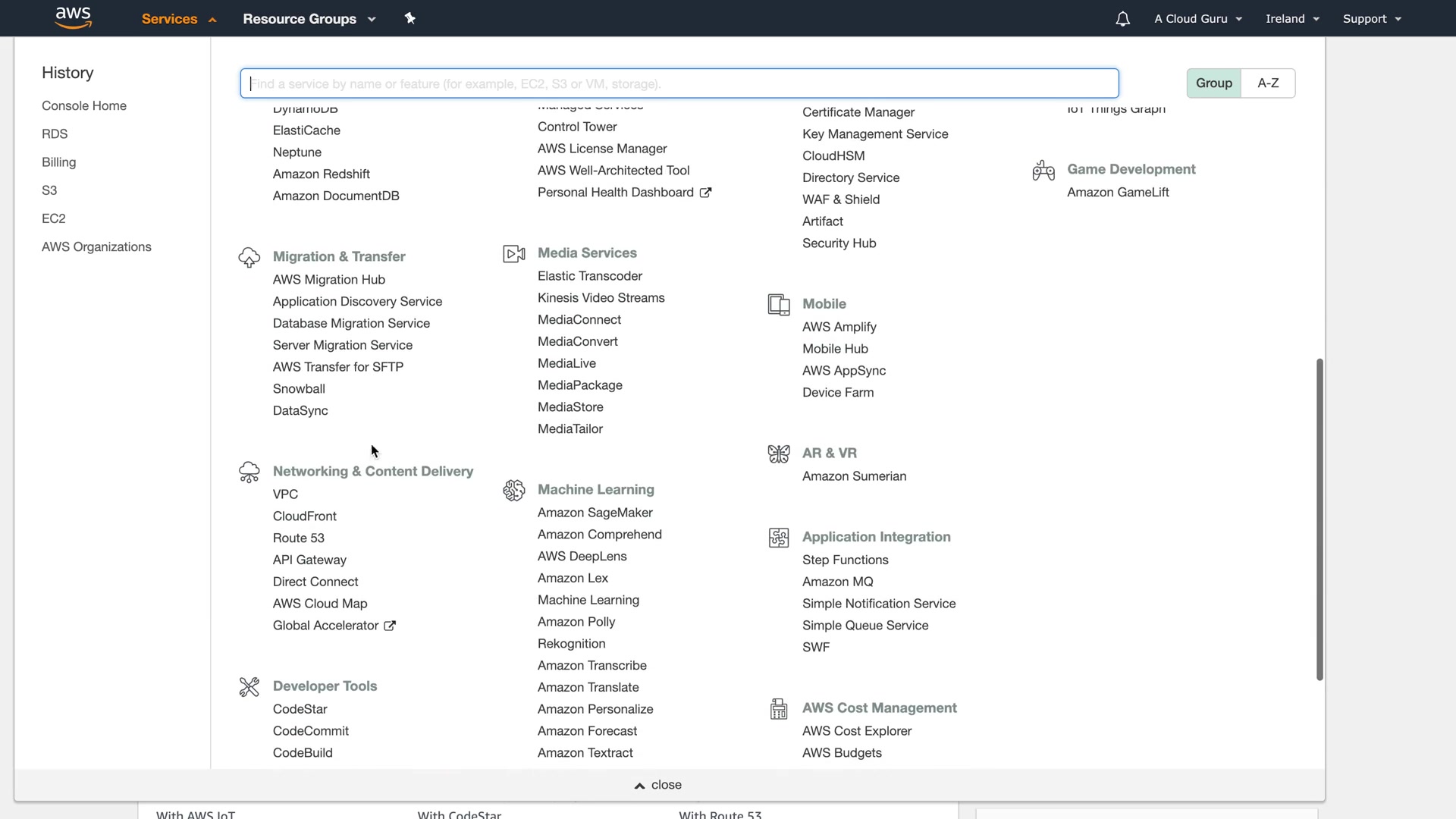Open the Support menu

coord(1372,19)
